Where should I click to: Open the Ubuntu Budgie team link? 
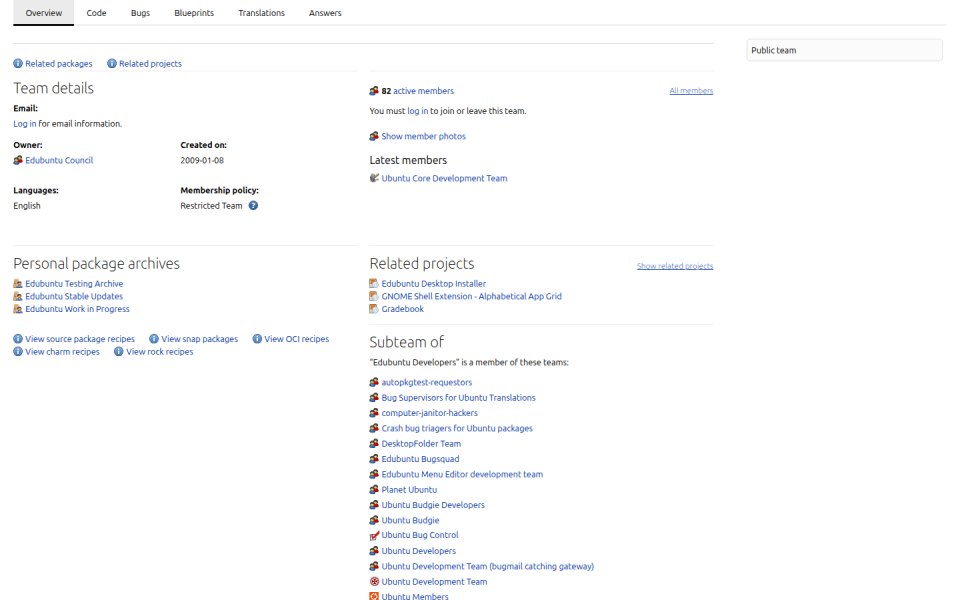point(410,520)
